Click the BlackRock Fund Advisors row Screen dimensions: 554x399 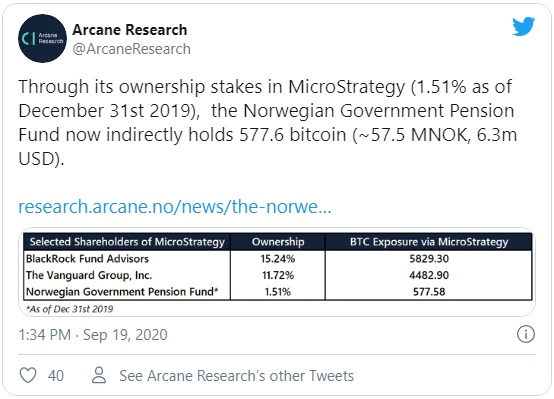click(x=278, y=259)
